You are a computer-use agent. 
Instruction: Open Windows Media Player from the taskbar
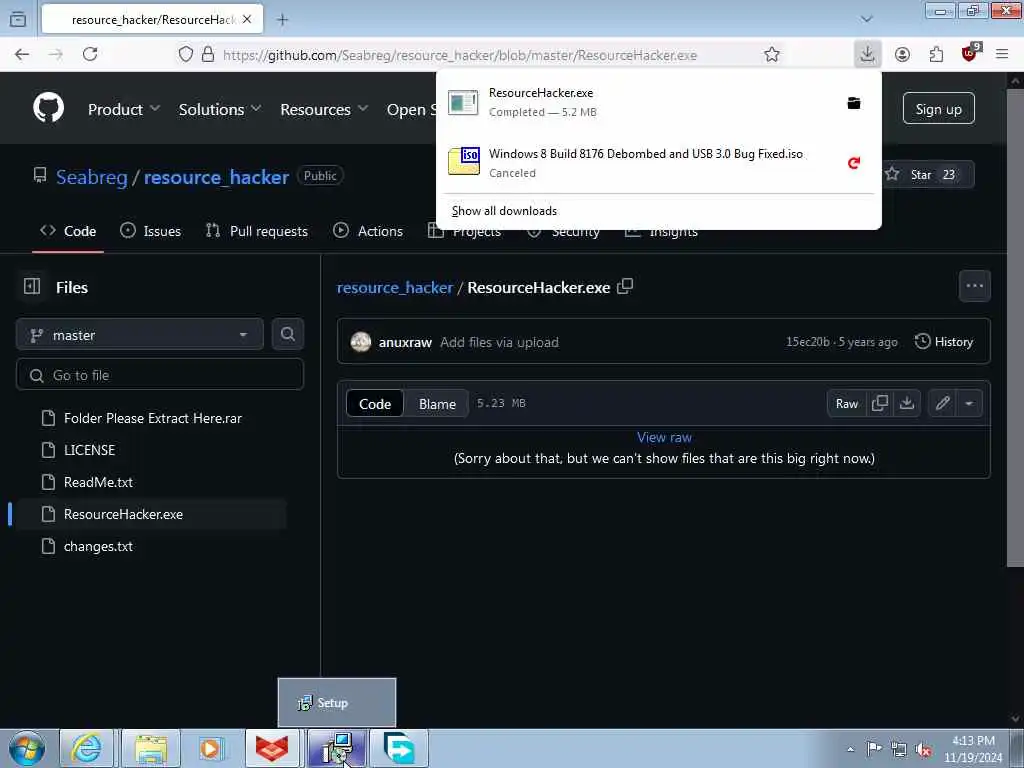click(x=210, y=749)
